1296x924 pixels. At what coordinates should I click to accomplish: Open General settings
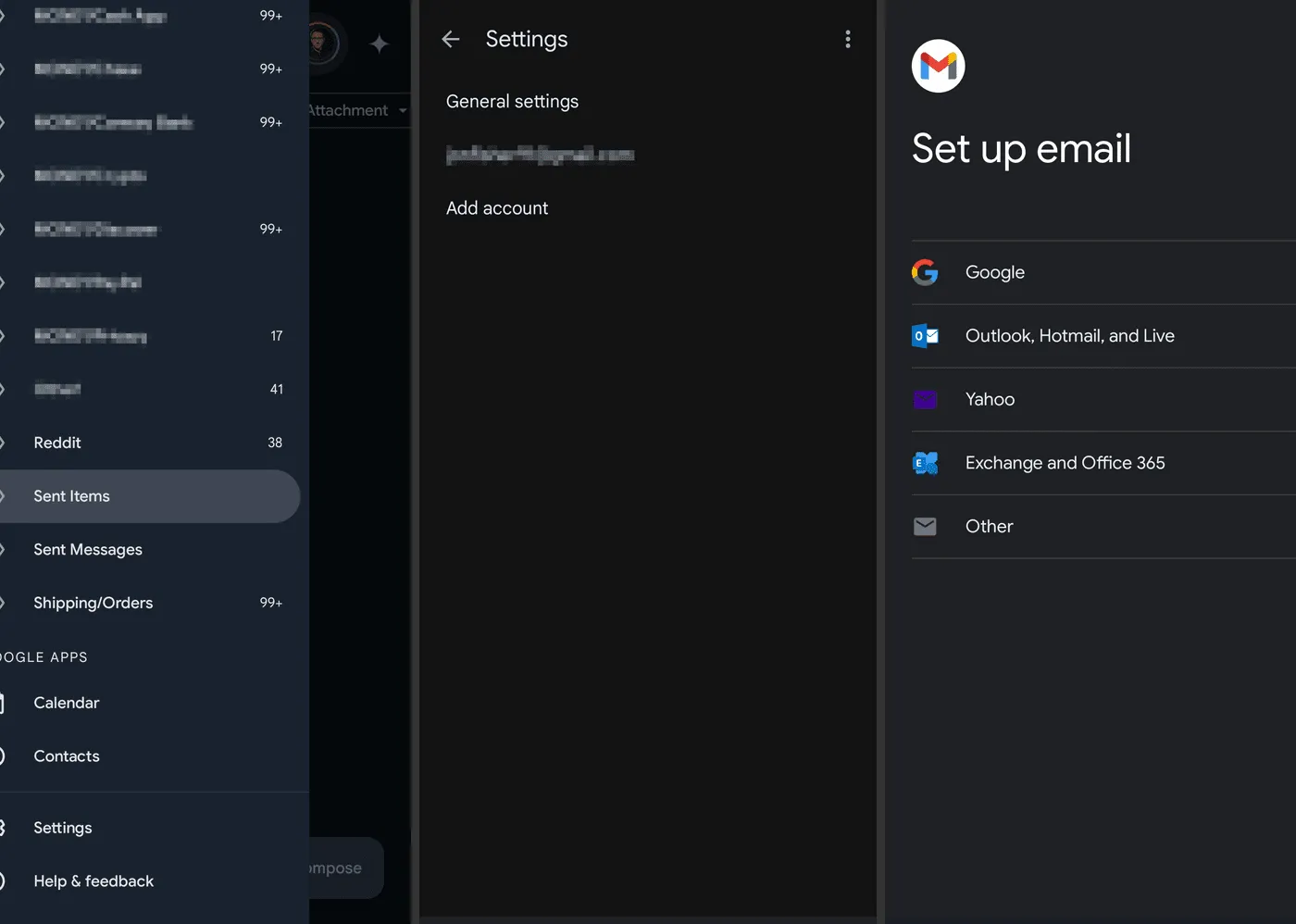point(512,101)
